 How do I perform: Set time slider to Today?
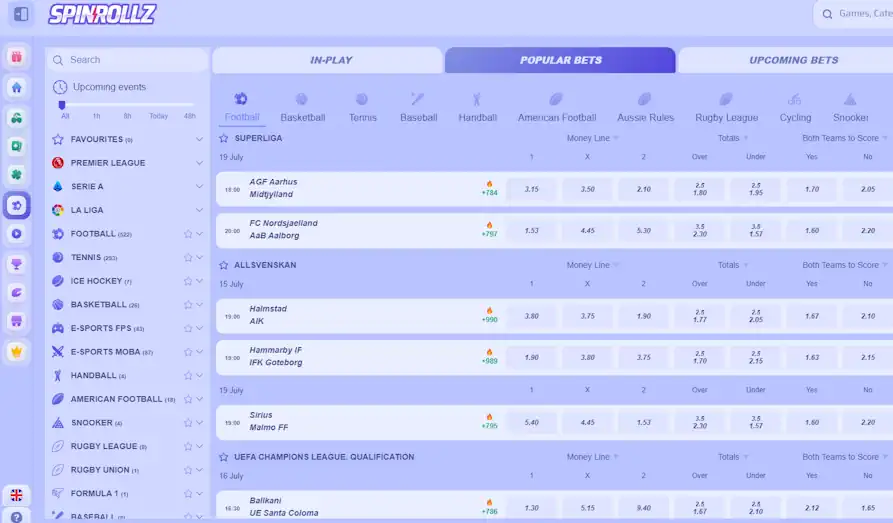(x=158, y=116)
